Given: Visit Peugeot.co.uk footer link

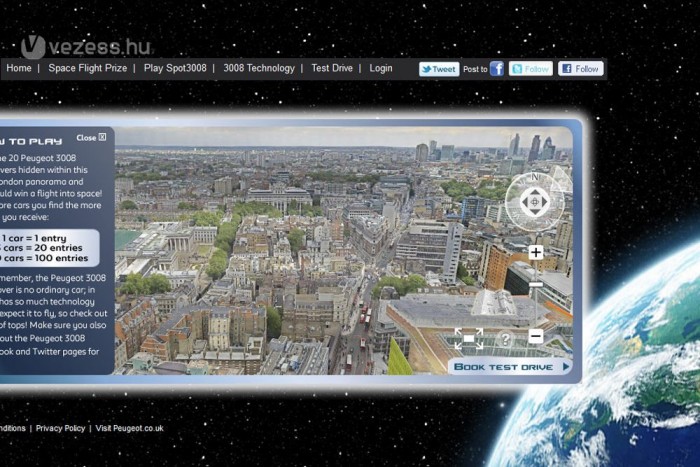Looking at the screenshot, I should pyautogui.click(x=130, y=428).
